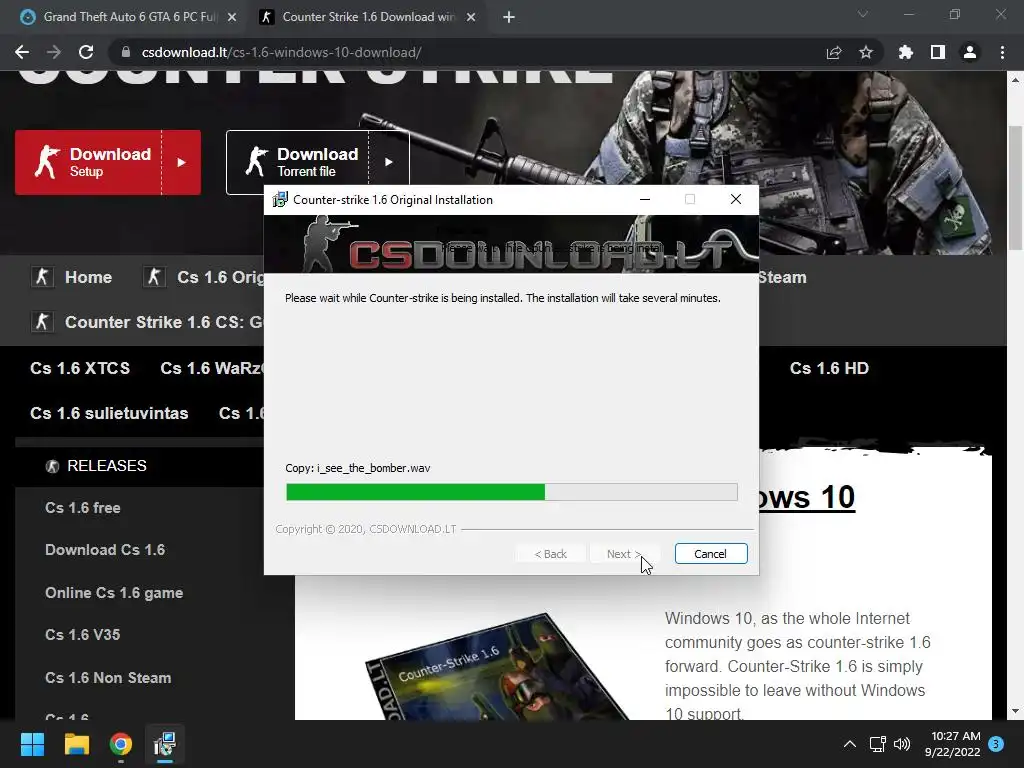Close the Grand Theft Auto 6 tab

[232, 17]
